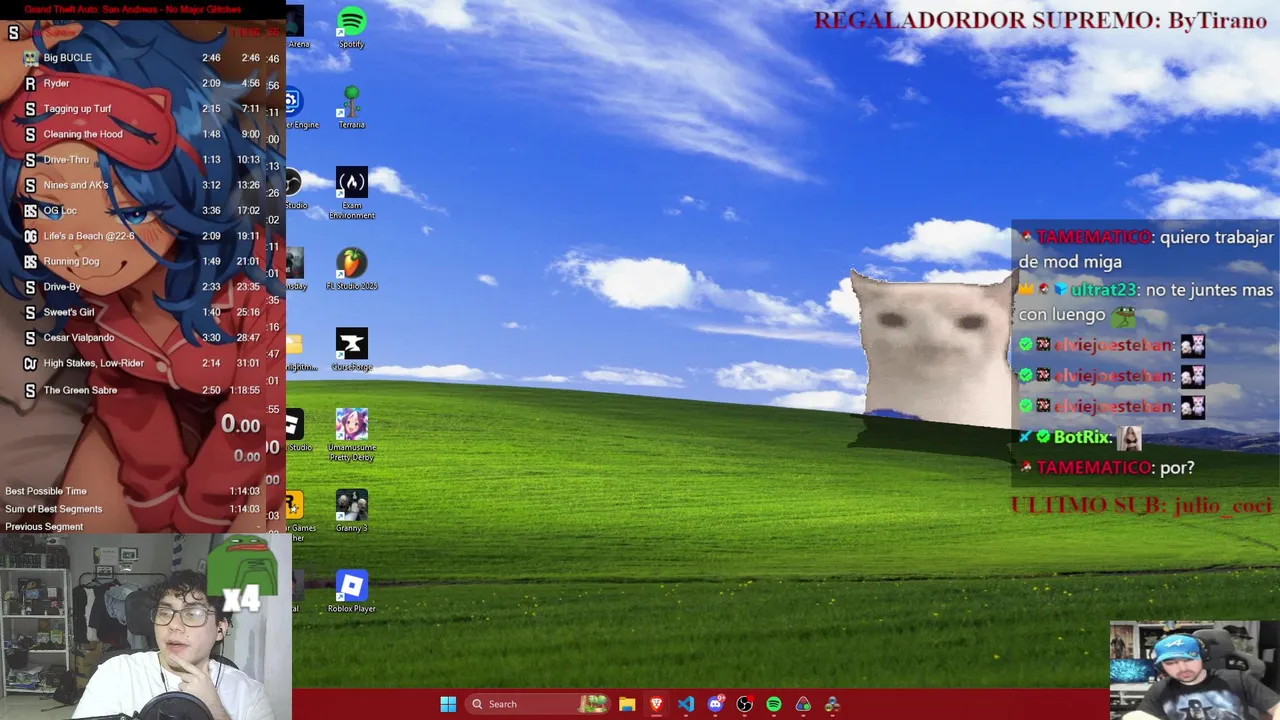Launch FL Studio 2025 desktop icon
Image resolution: width=1280 pixels, height=720 pixels.
[x=351, y=269]
